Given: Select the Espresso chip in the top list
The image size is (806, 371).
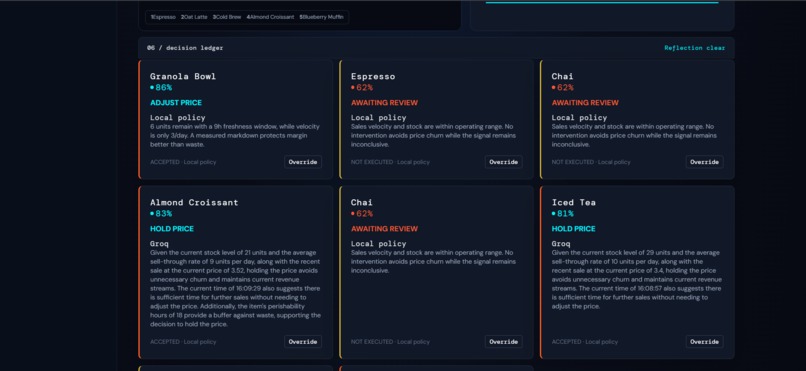Looking at the screenshot, I should coord(163,17).
